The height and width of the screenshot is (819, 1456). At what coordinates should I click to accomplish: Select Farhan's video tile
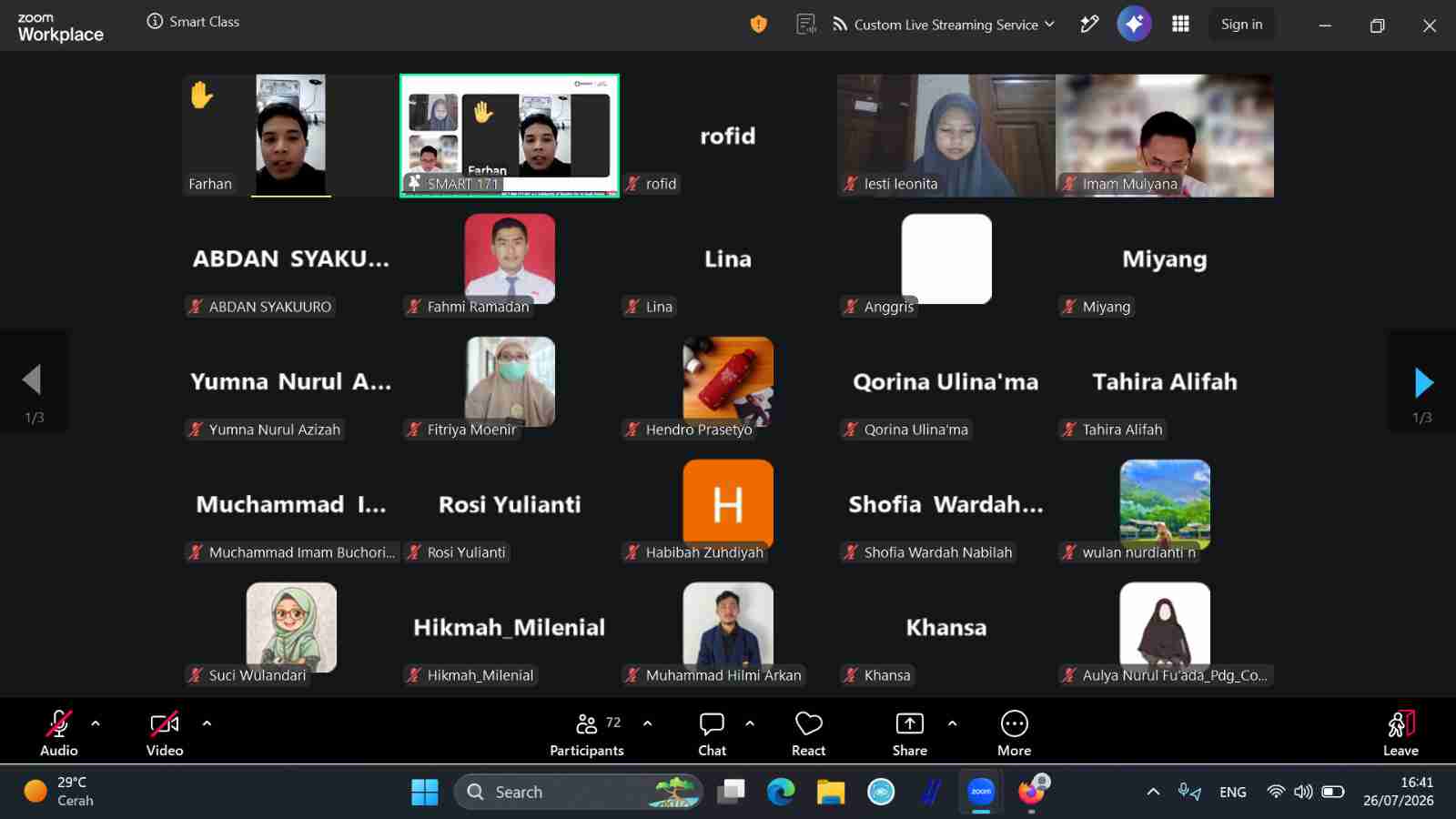point(291,136)
